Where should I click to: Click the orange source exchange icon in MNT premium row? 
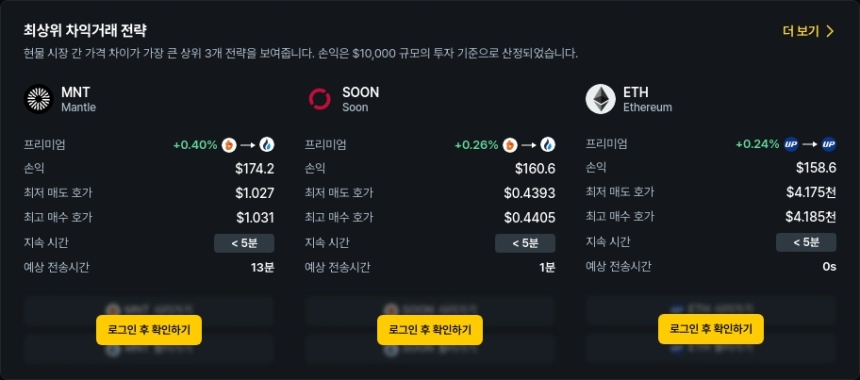229,145
